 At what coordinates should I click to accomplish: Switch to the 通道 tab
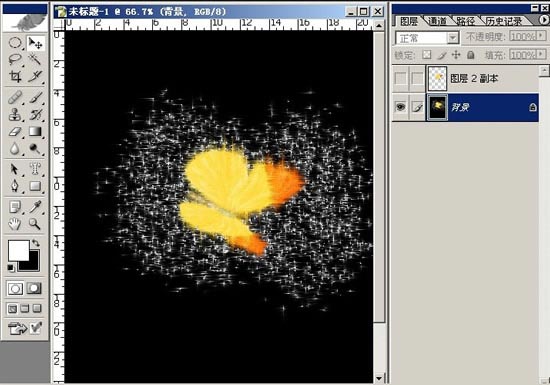pos(437,21)
